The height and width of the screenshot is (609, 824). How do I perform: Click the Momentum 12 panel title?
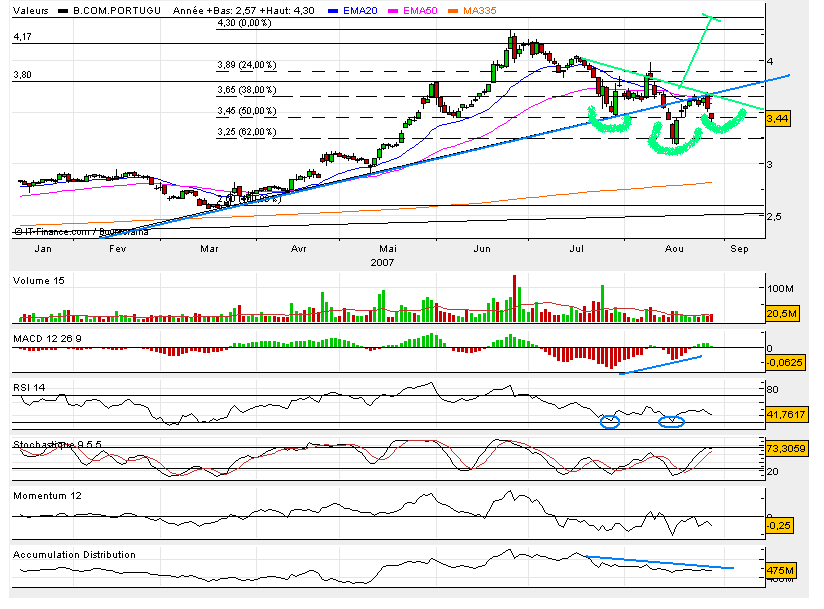click(47, 496)
